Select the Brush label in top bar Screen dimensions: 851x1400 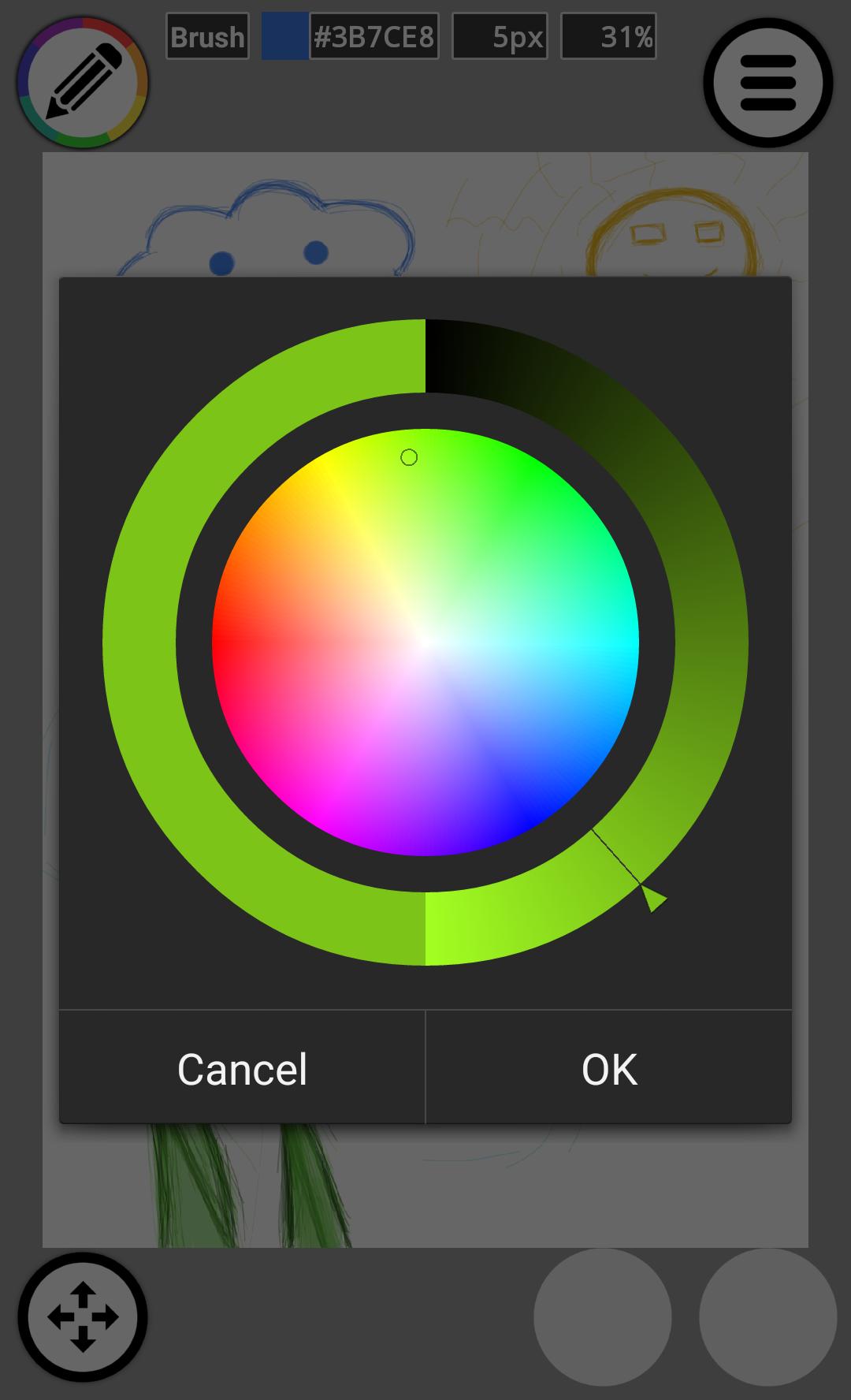(207, 36)
